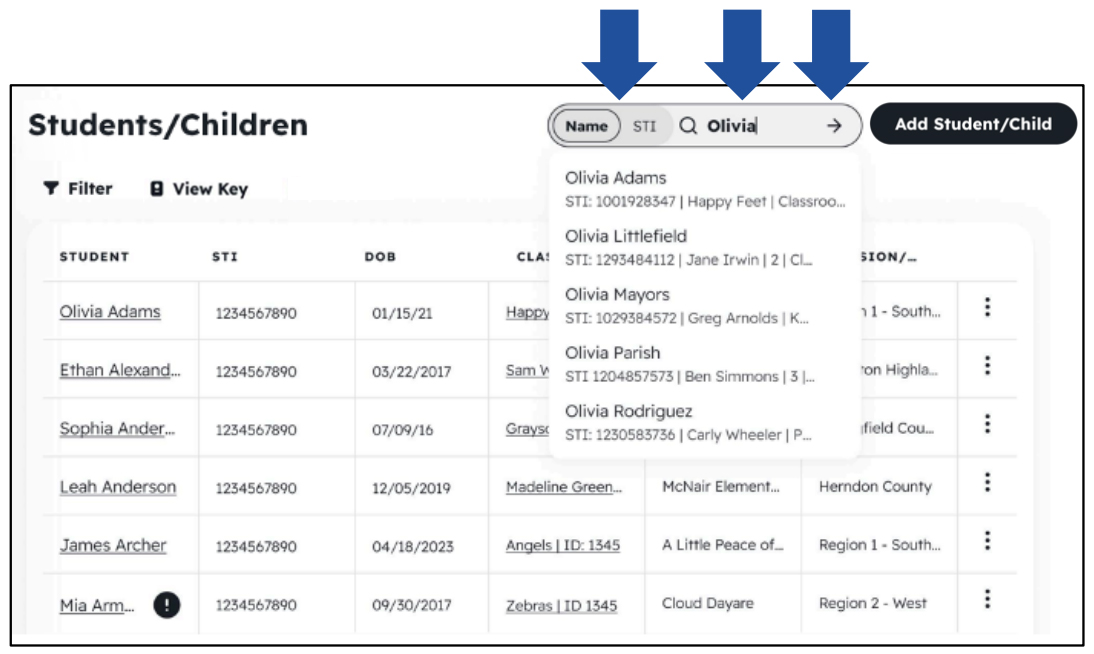Viewport: 1094px width, 654px height.
Task: Open James Archer student link
Action: tap(112, 545)
